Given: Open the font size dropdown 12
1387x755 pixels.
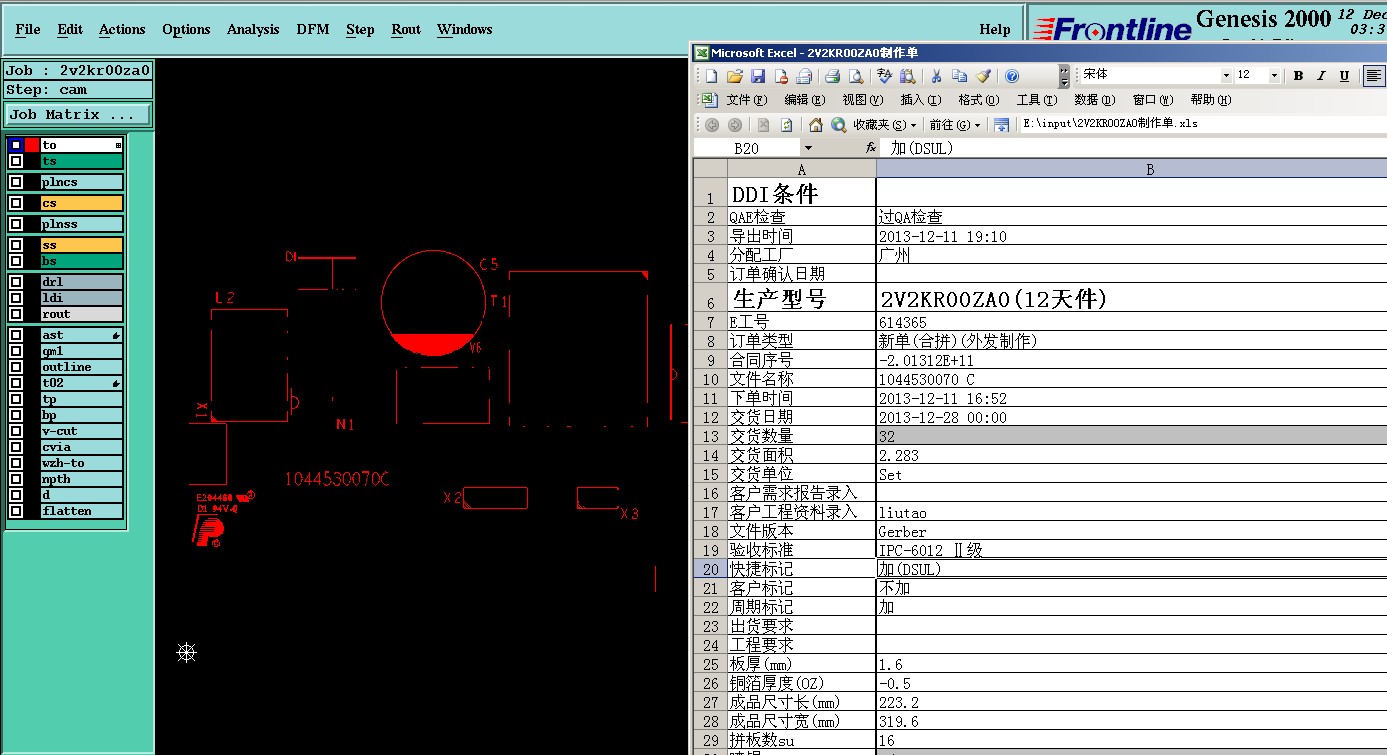Looking at the screenshot, I should tap(1274, 76).
